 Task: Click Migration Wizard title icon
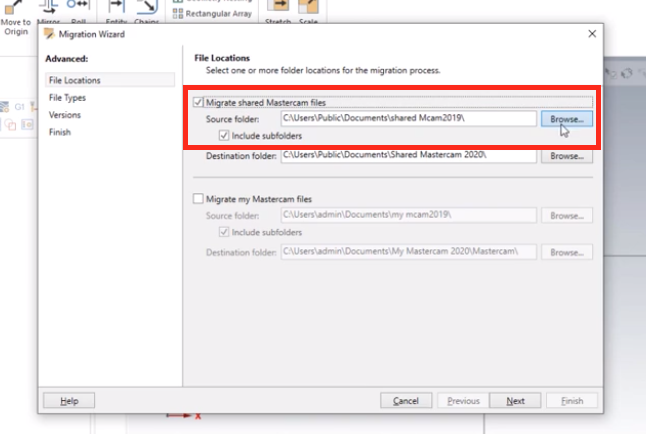(49, 34)
